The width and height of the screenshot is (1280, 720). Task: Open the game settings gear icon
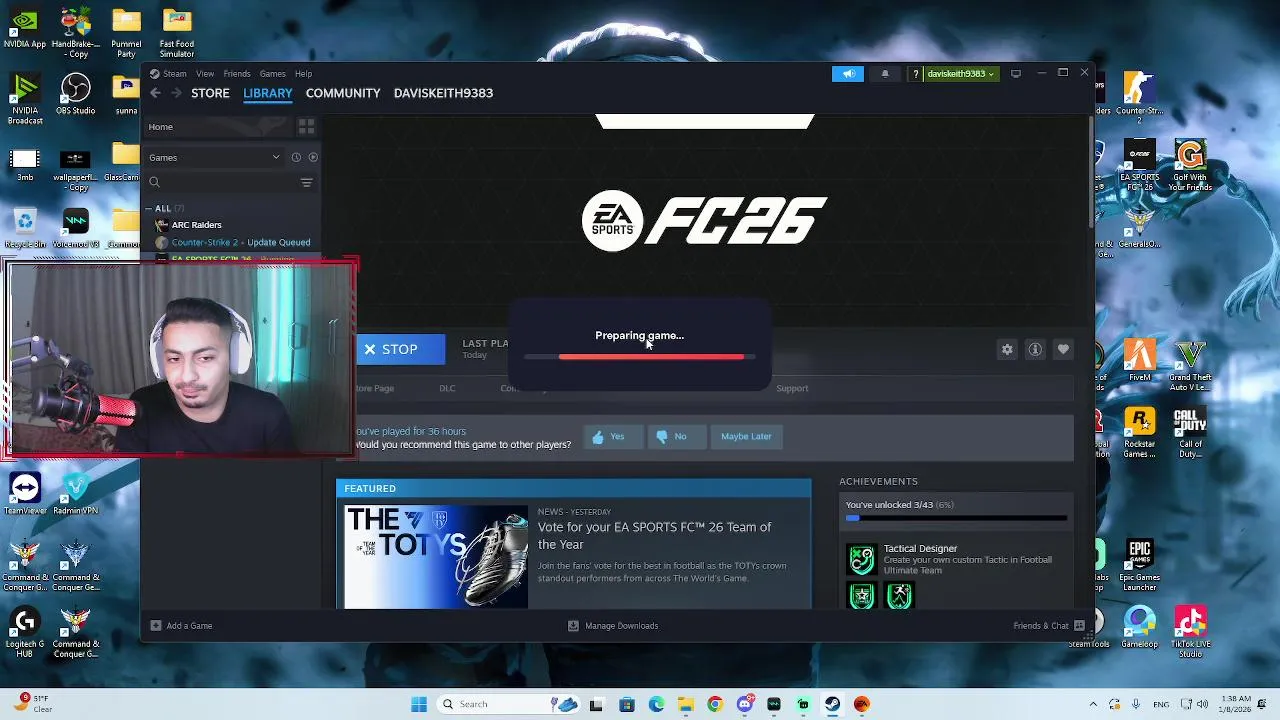[x=1007, y=349]
